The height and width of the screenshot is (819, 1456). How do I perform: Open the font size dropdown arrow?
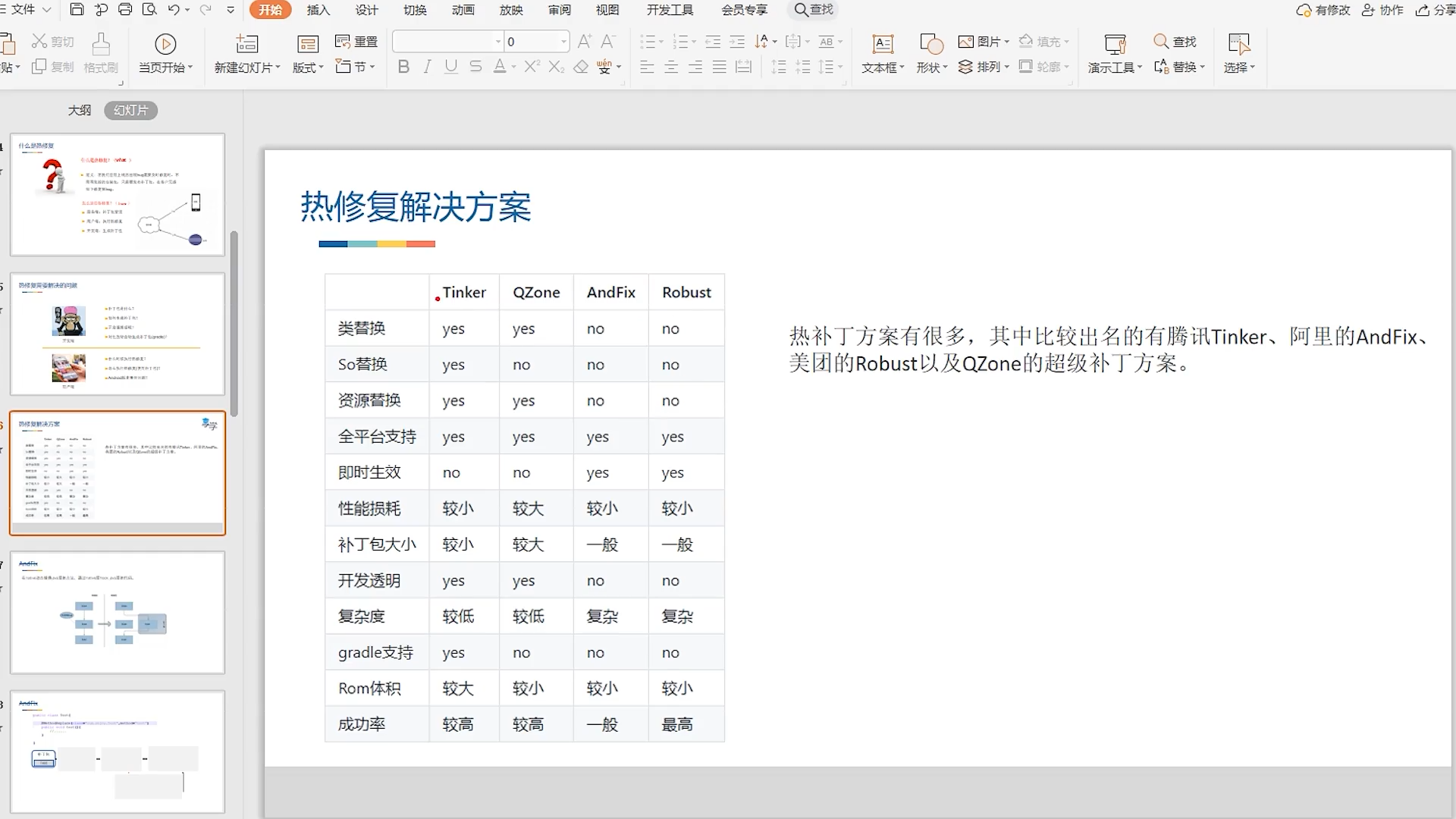[563, 42]
